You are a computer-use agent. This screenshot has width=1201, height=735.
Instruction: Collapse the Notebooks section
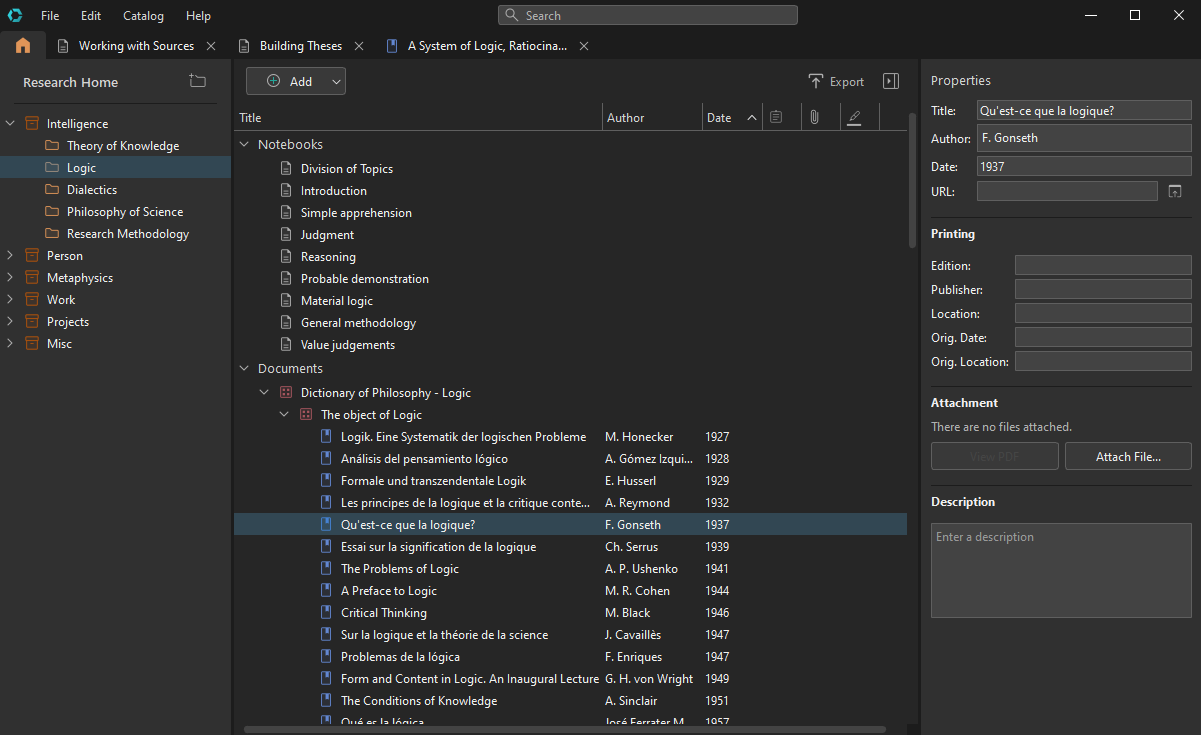coord(244,145)
